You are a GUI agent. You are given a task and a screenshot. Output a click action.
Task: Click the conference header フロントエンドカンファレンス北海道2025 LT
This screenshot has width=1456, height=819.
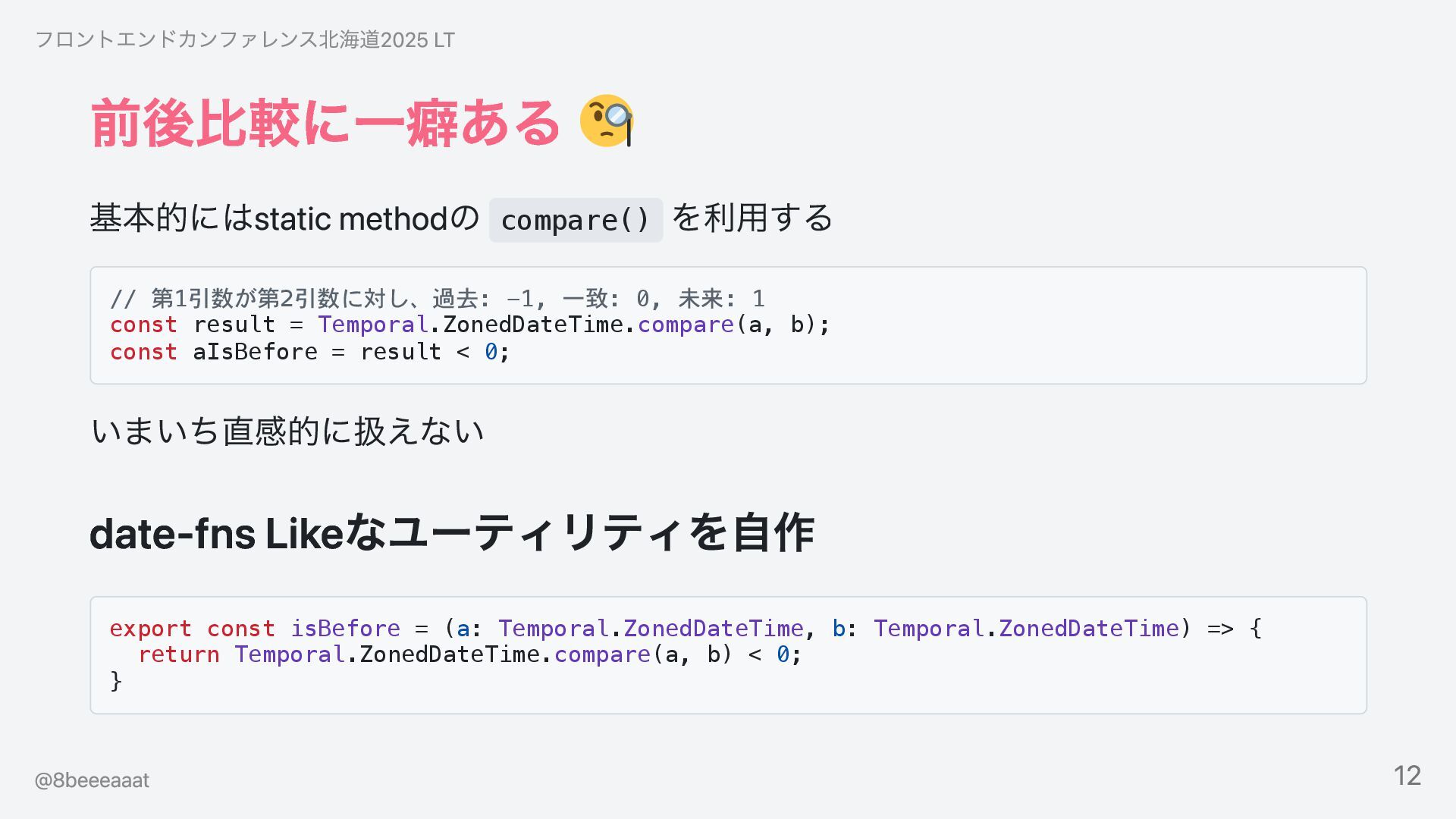245,39
